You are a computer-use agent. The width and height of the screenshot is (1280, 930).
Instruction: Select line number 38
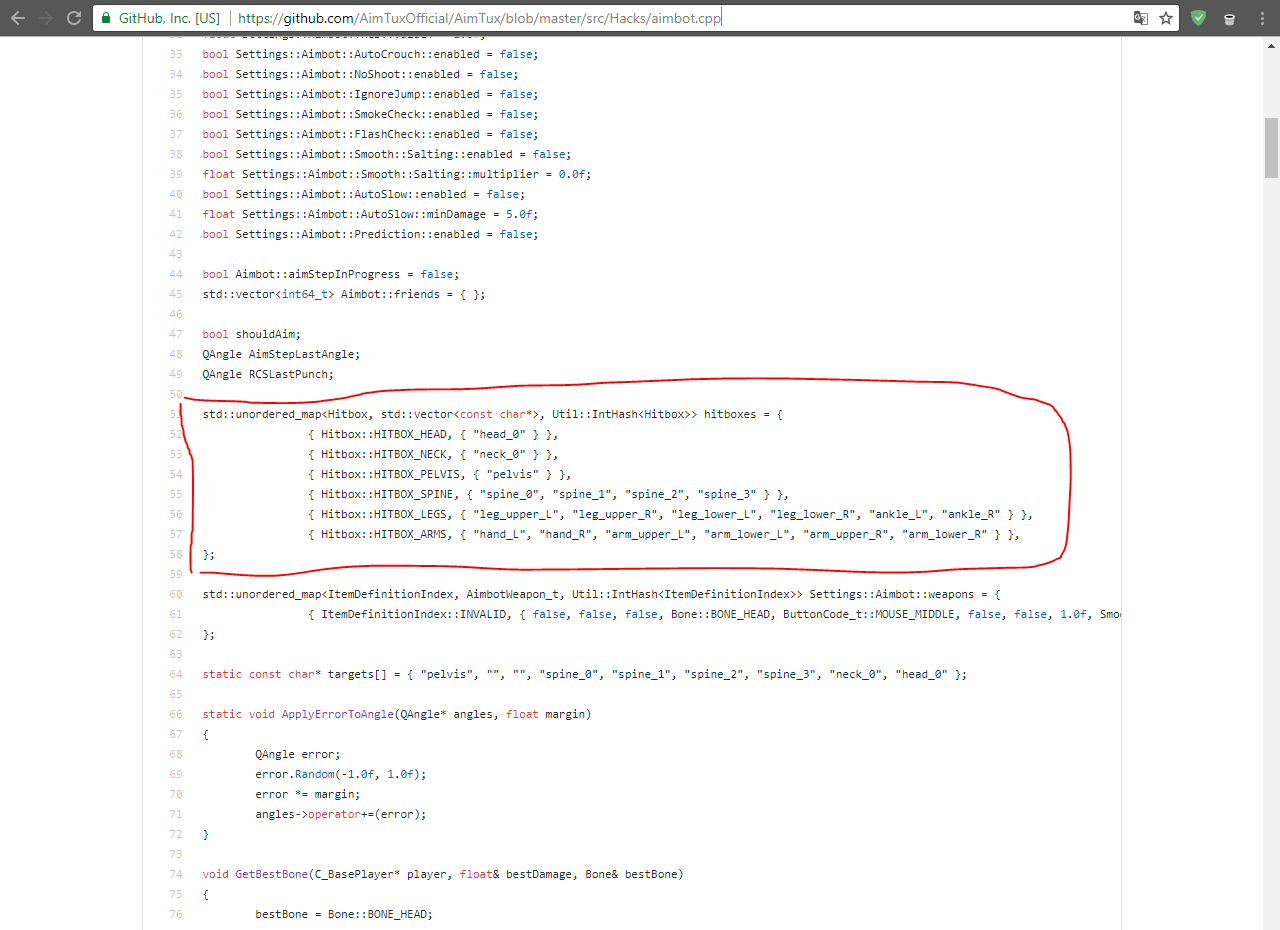click(x=176, y=154)
